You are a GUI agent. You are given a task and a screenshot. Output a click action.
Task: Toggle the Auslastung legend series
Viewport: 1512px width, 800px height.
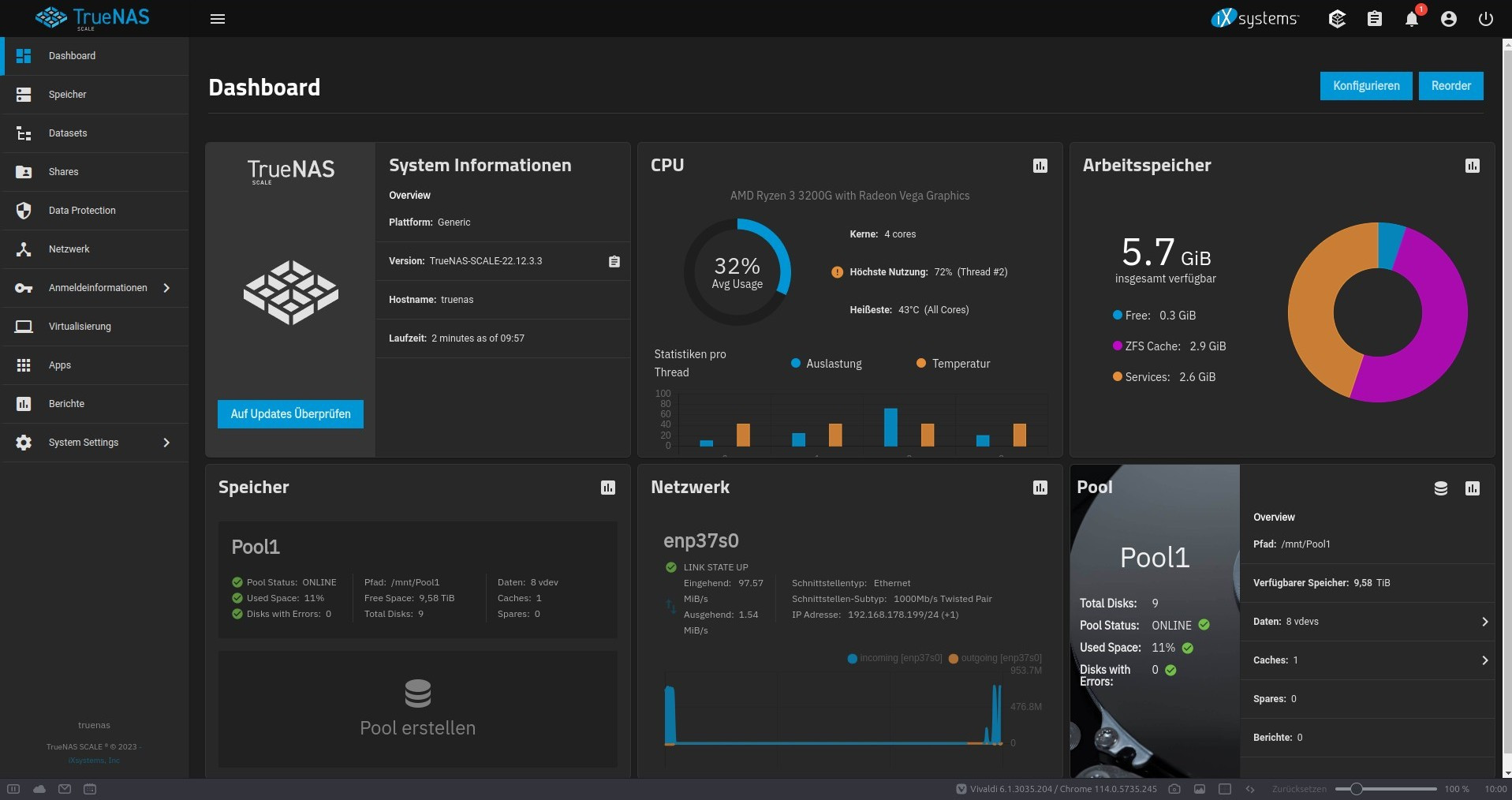826,364
